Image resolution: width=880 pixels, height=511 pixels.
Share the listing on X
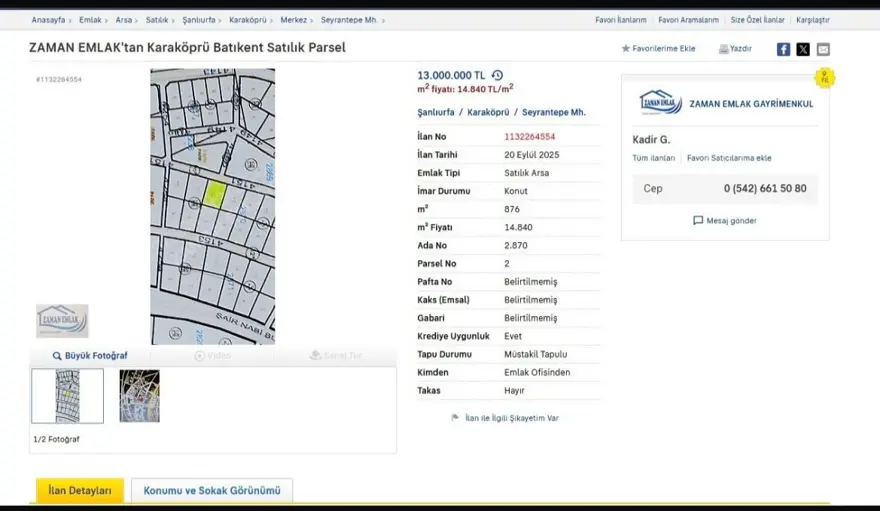(x=803, y=49)
